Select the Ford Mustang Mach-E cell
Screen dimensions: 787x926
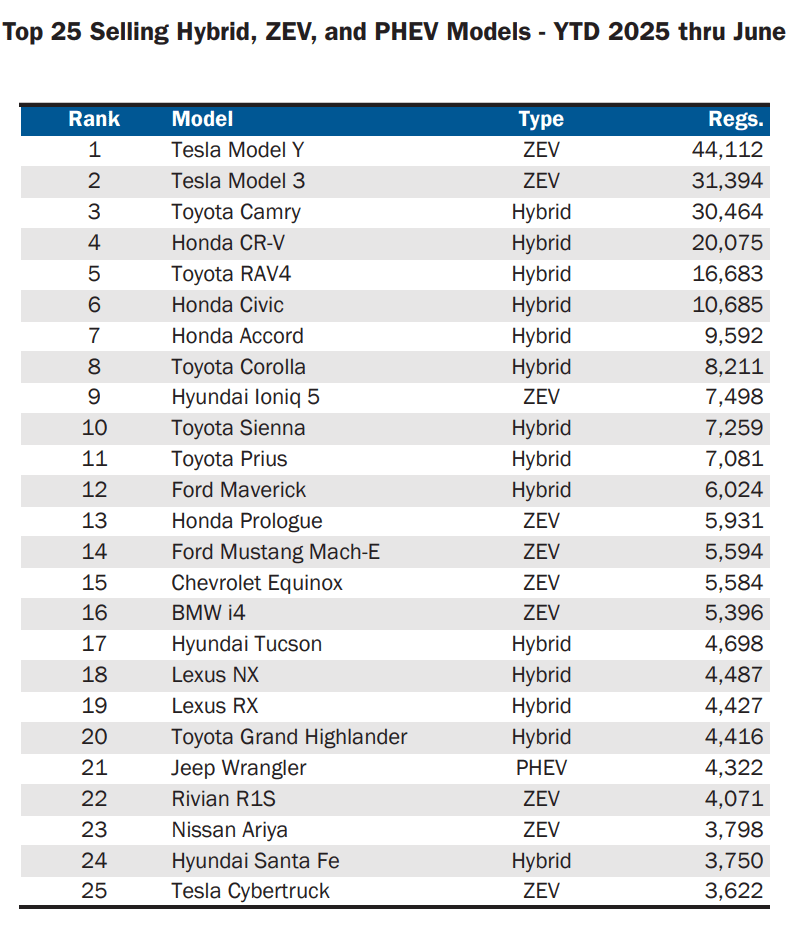pyautogui.click(x=276, y=552)
